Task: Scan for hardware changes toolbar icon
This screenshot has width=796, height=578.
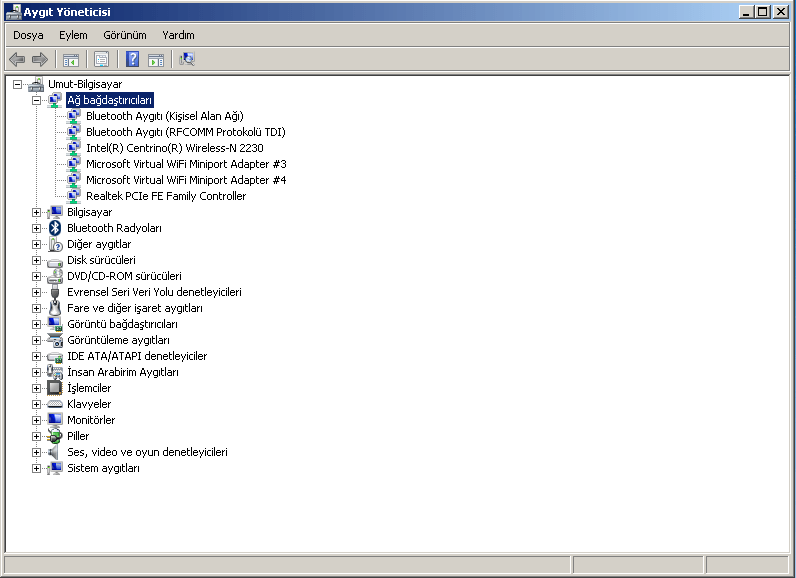Action: 187,59
